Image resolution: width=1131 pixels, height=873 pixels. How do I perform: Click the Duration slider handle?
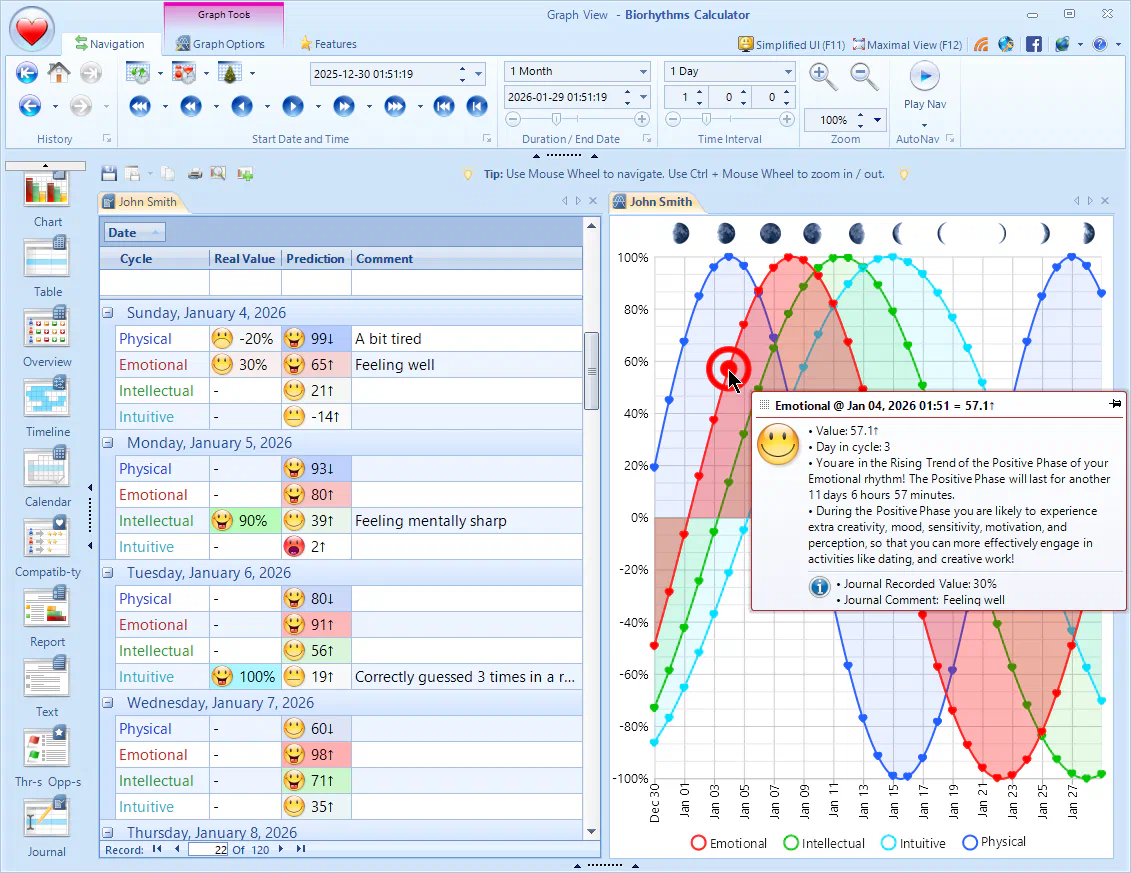(556, 119)
